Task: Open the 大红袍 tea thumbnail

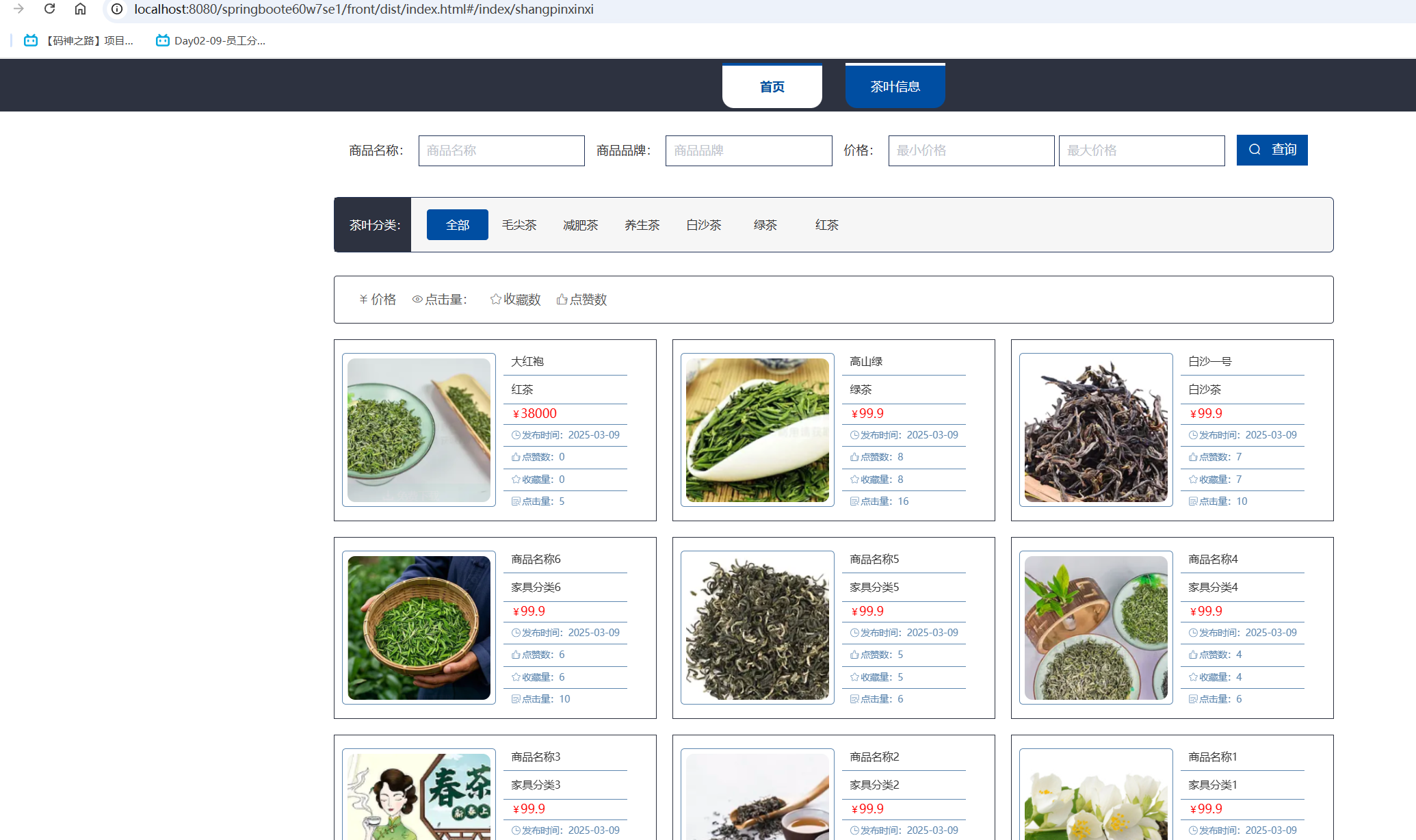Action: tap(419, 430)
